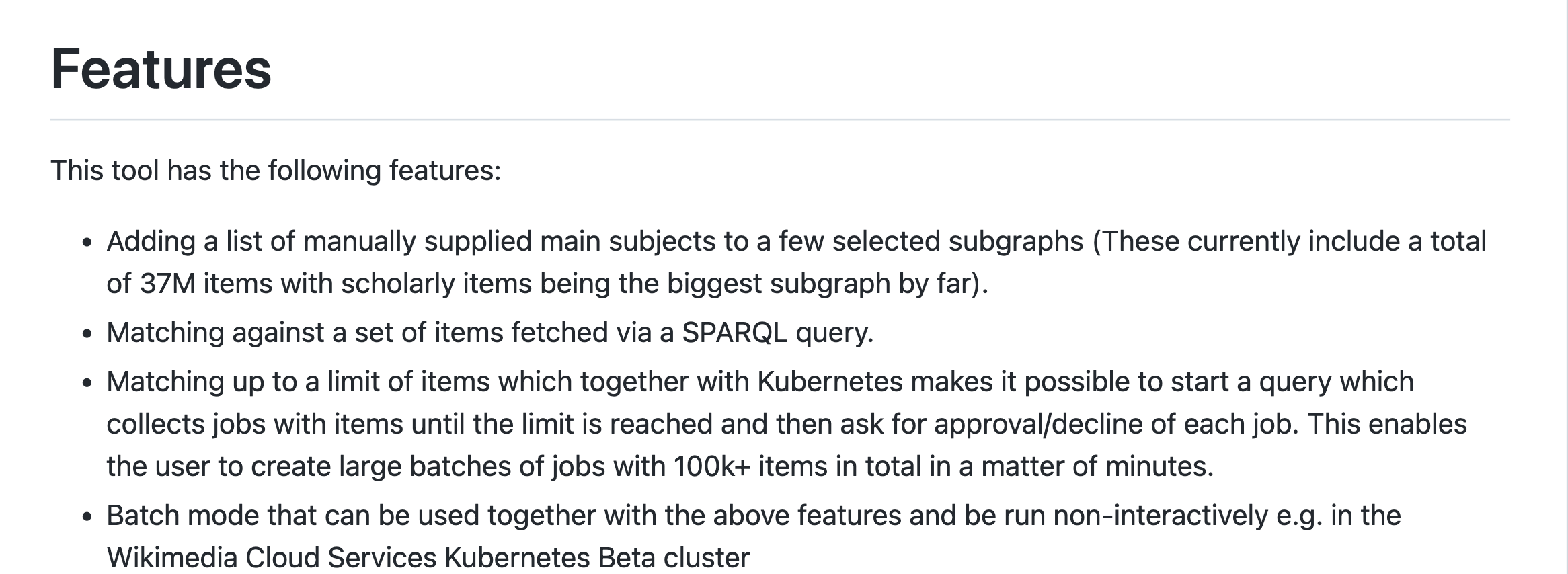Click the words "Beta cluster" in last bullet
The image size is (1568, 574).
pos(674,558)
